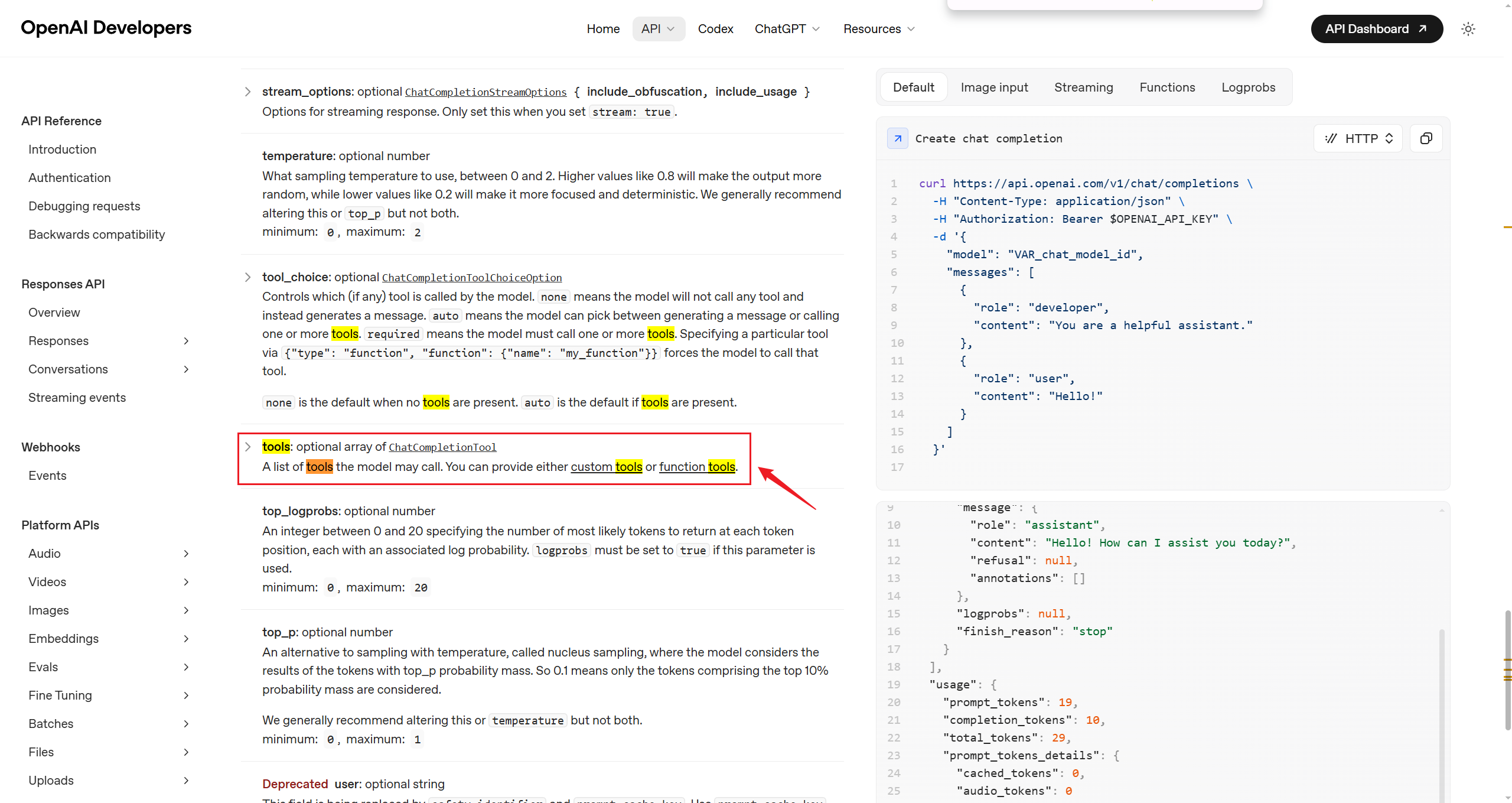Click the '"finish_reason": "stop"' response line
Image resolution: width=1512 pixels, height=803 pixels.
[x=1034, y=632]
